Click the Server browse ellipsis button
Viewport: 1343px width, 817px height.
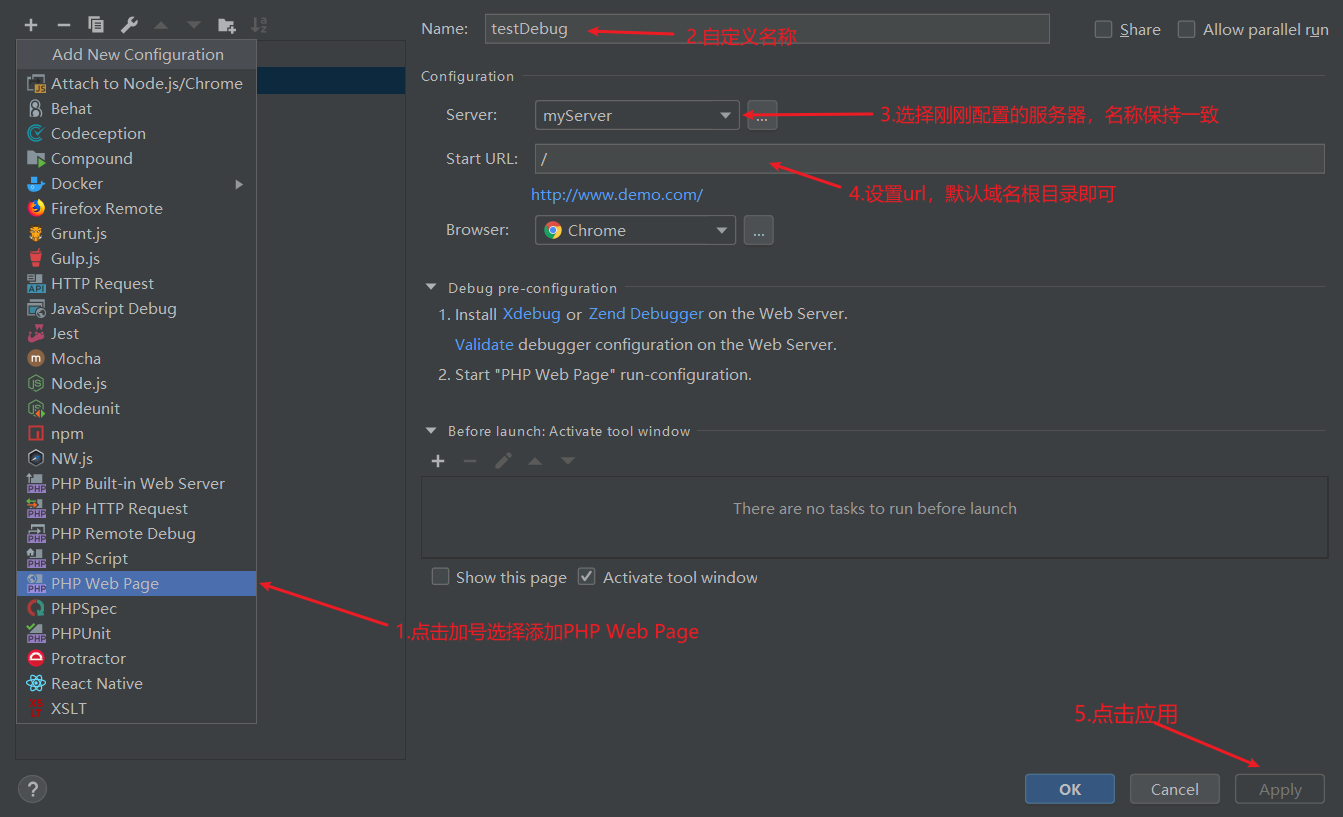tap(761, 116)
